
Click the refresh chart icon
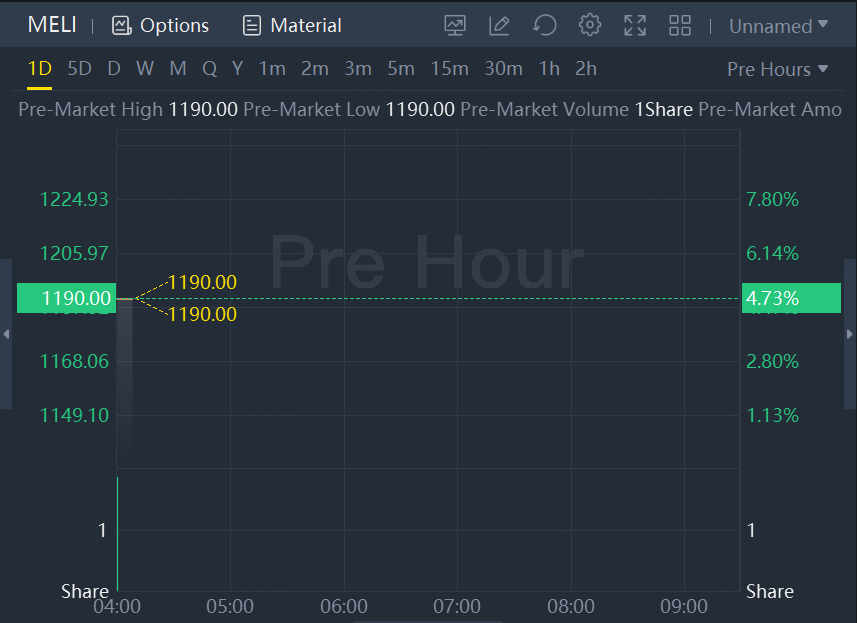click(544, 26)
